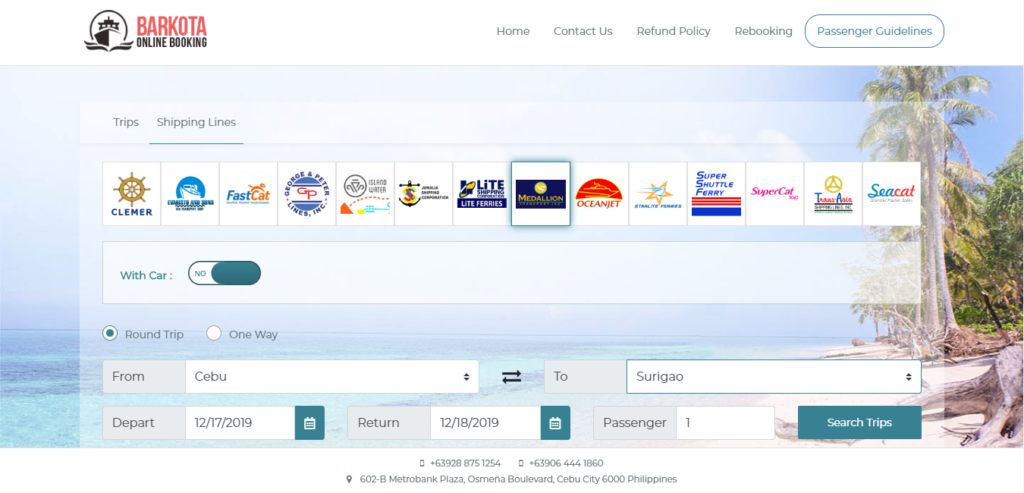
Task: Open the Contact Us page
Action: tap(583, 31)
